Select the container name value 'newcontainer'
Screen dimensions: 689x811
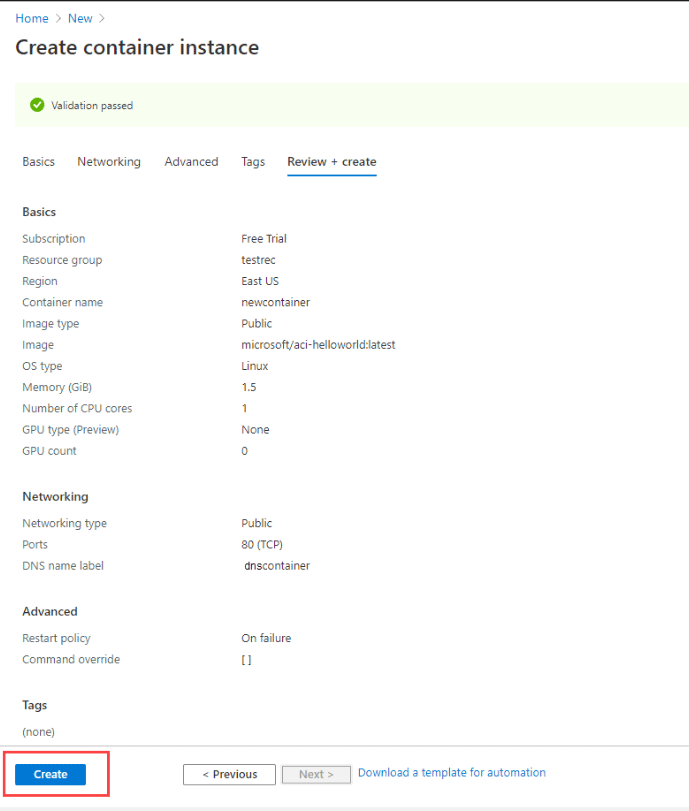pos(275,302)
